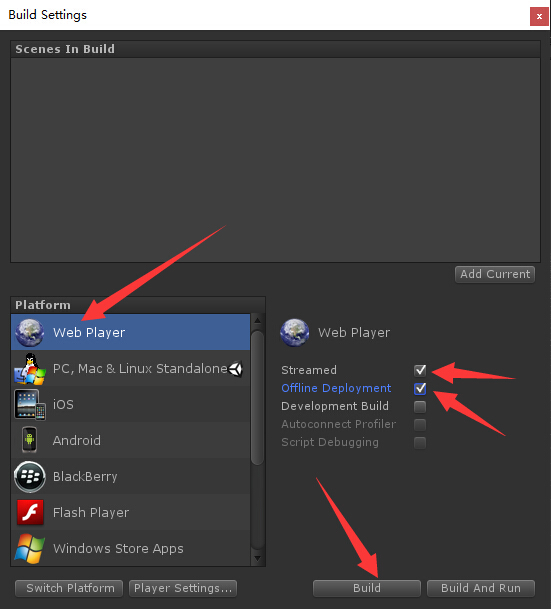Click the PC, Mac & Linux Standalone penguin icon

(x=30, y=369)
